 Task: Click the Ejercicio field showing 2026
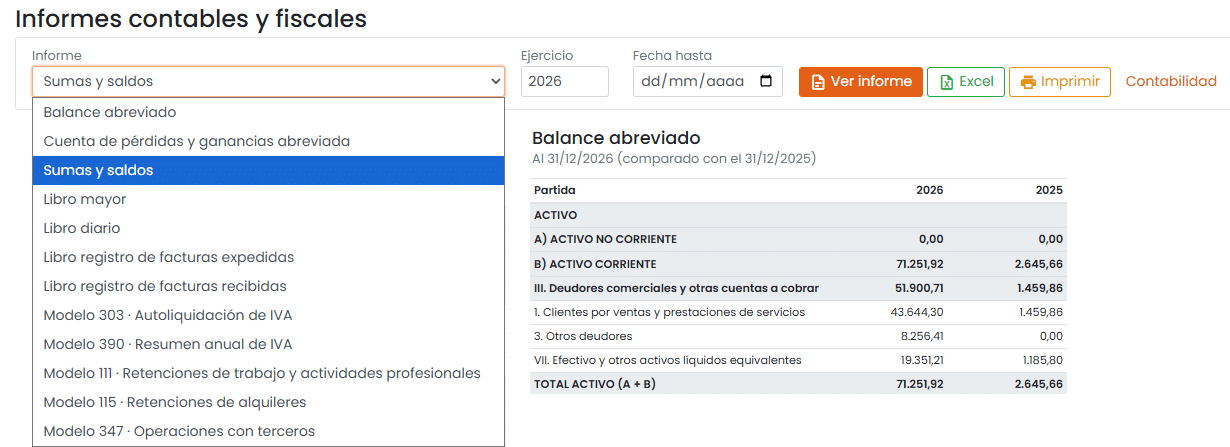pyautogui.click(x=564, y=82)
